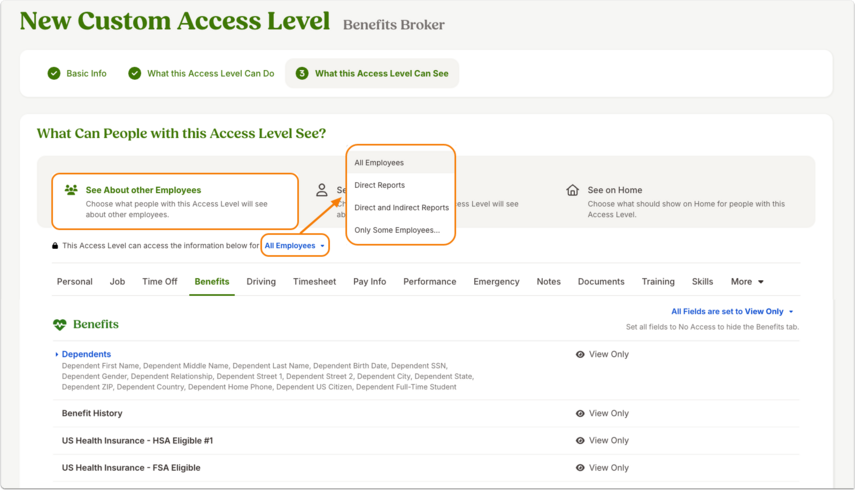Open the Notes tab
The width and height of the screenshot is (855, 490).
point(549,282)
